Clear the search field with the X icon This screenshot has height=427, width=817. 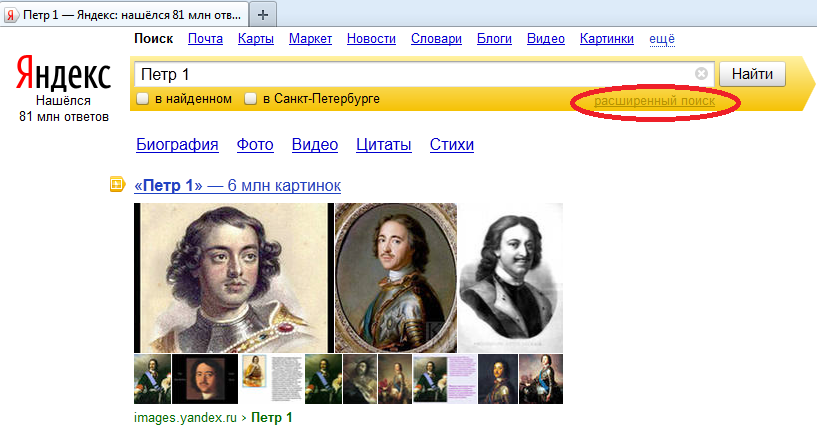click(x=701, y=74)
